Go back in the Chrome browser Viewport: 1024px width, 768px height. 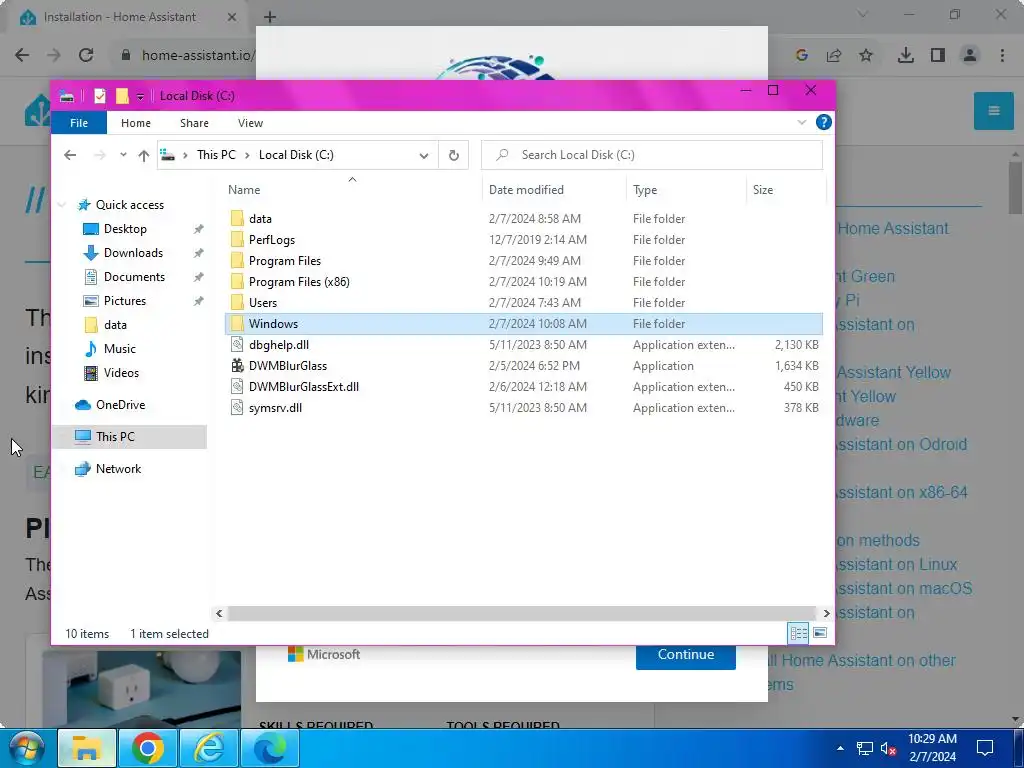pos(22,55)
